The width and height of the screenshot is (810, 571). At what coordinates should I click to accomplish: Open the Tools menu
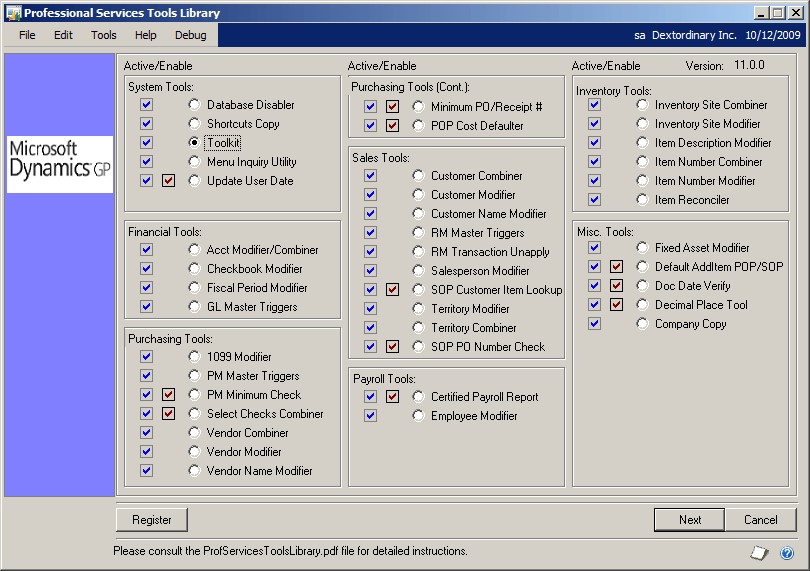[103, 35]
